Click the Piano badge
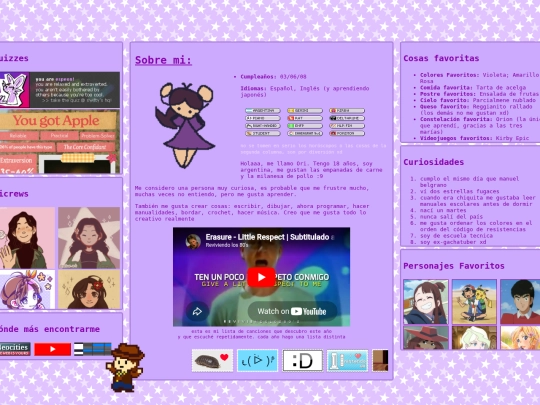The height and width of the screenshot is (405, 540). (263, 118)
